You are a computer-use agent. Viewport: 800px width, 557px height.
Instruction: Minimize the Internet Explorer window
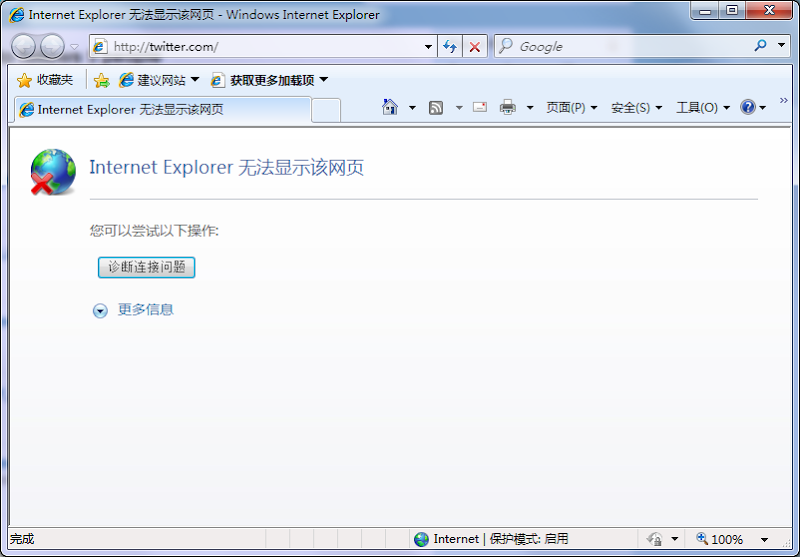[x=705, y=10]
